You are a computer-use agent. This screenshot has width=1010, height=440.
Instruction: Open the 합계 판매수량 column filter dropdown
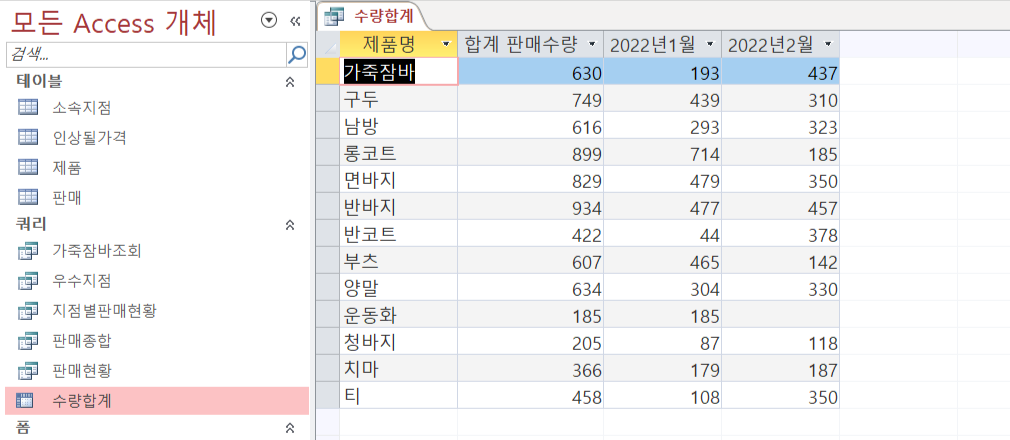[x=592, y=45]
